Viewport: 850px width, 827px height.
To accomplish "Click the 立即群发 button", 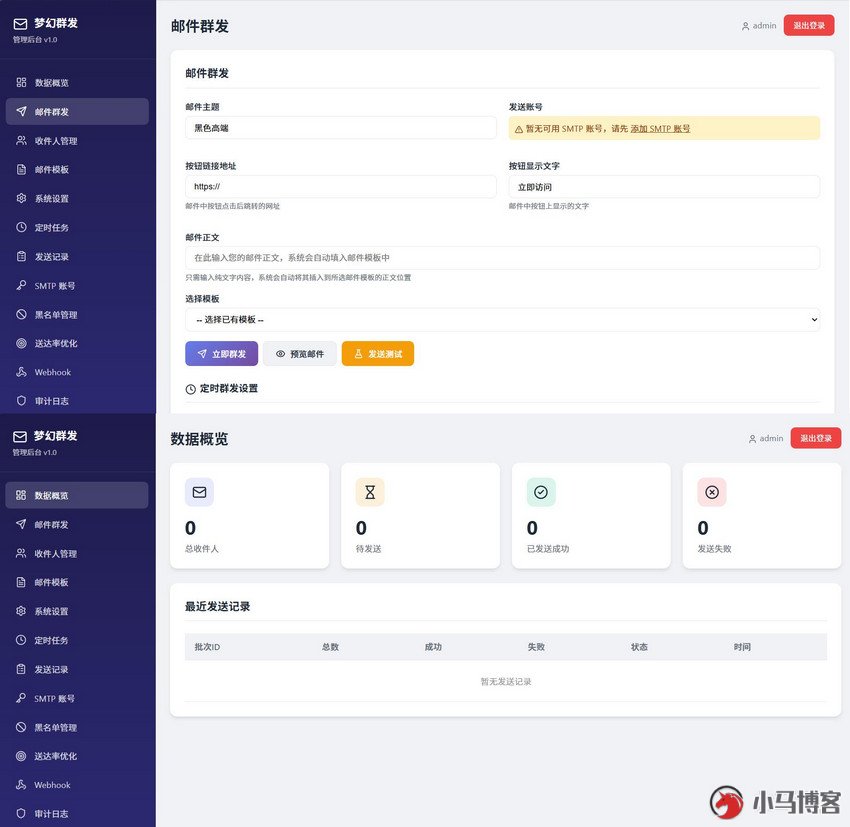I will (x=222, y=354).
